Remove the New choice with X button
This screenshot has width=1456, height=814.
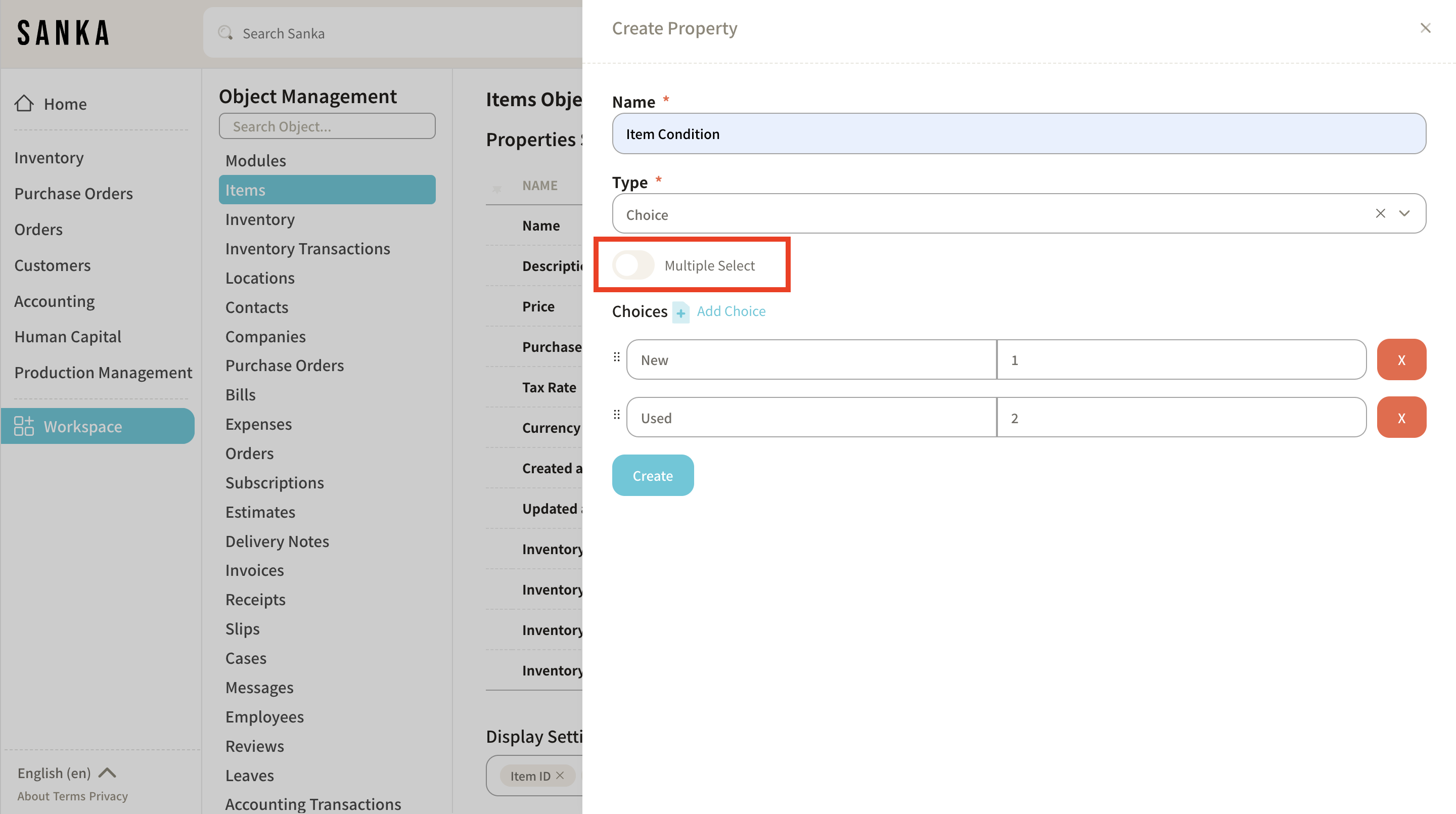click(1401, 359)
